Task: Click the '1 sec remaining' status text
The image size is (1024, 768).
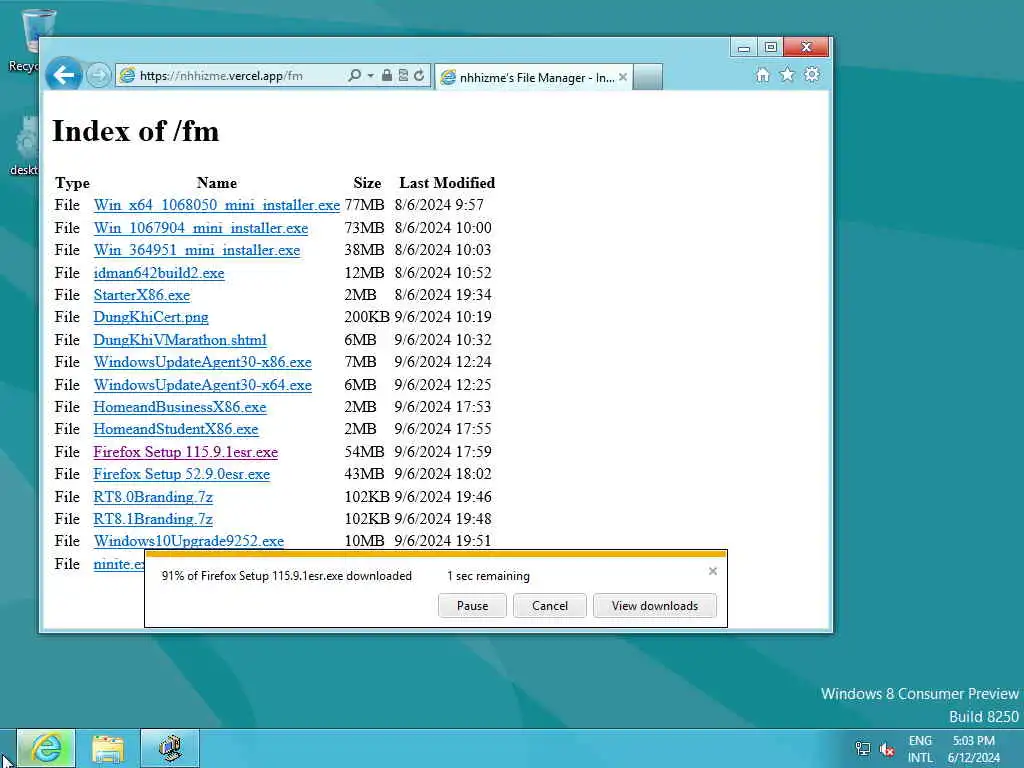Action: point(488,576)
